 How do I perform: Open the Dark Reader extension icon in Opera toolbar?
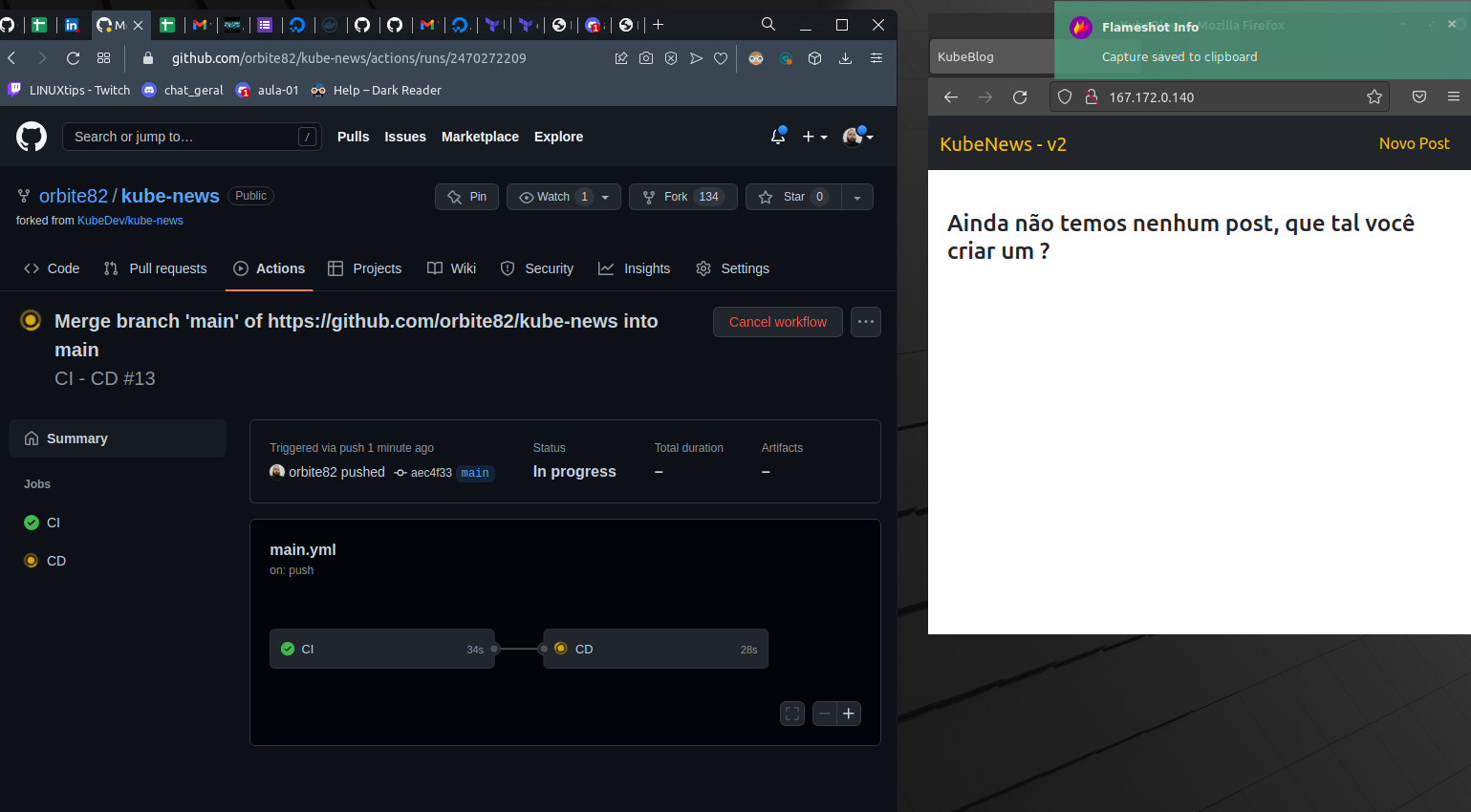tap(756, 58)
